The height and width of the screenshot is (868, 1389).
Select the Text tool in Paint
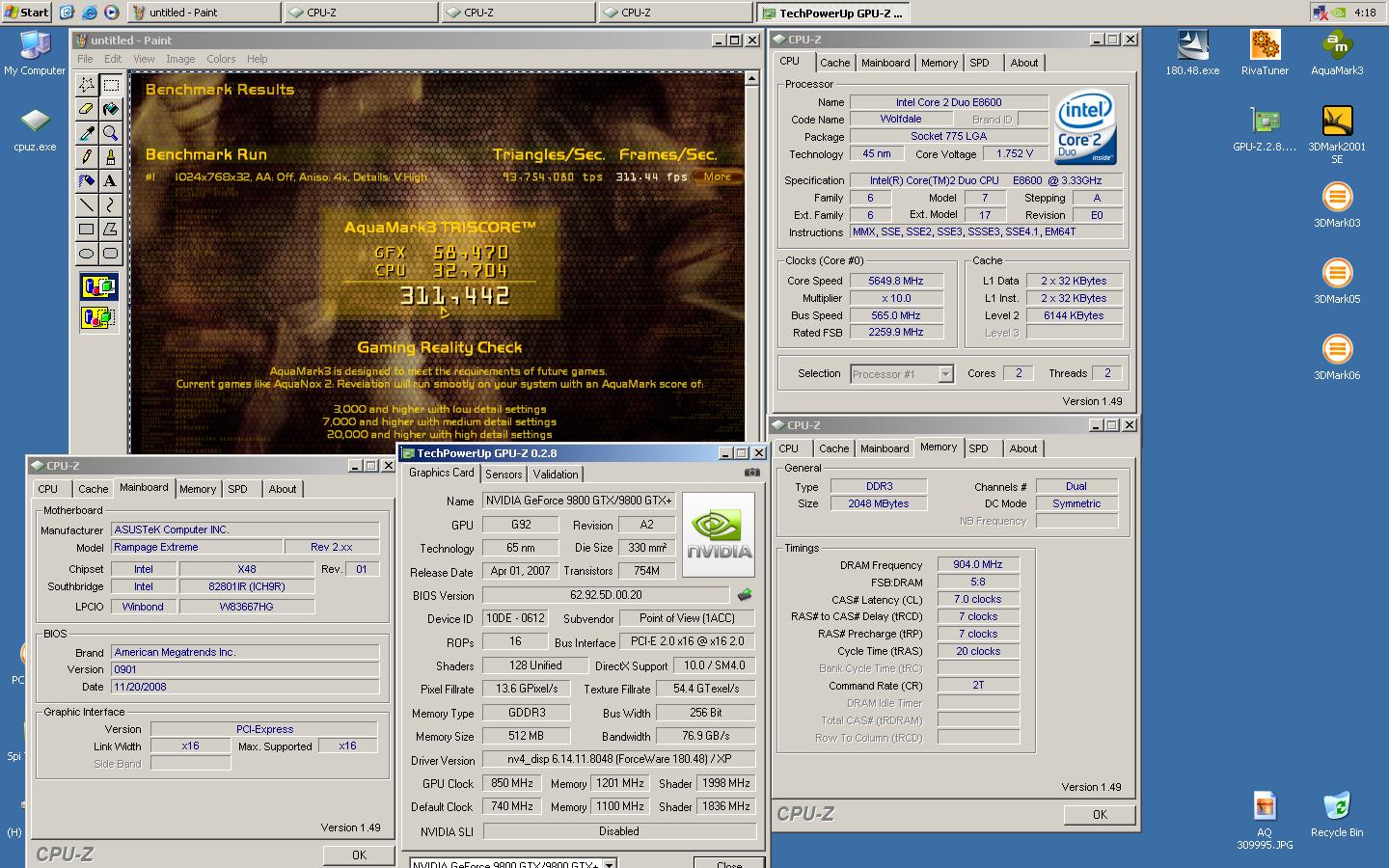[x=111, y=180]
